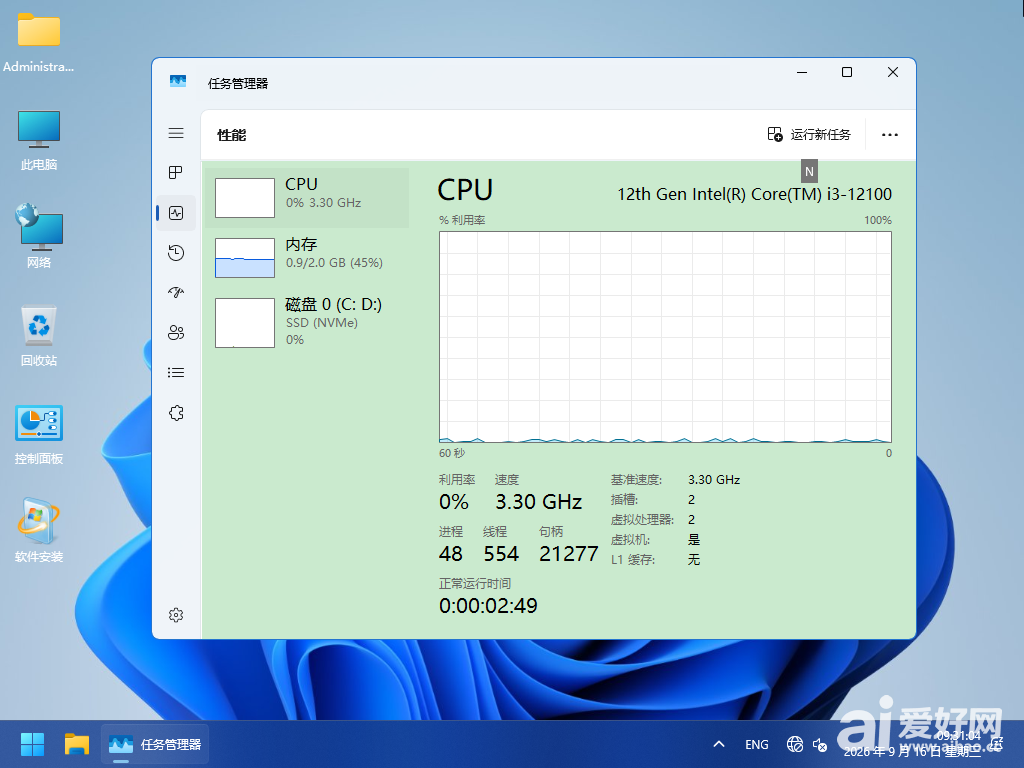Click the 运行新任务 button

(808, 135)
